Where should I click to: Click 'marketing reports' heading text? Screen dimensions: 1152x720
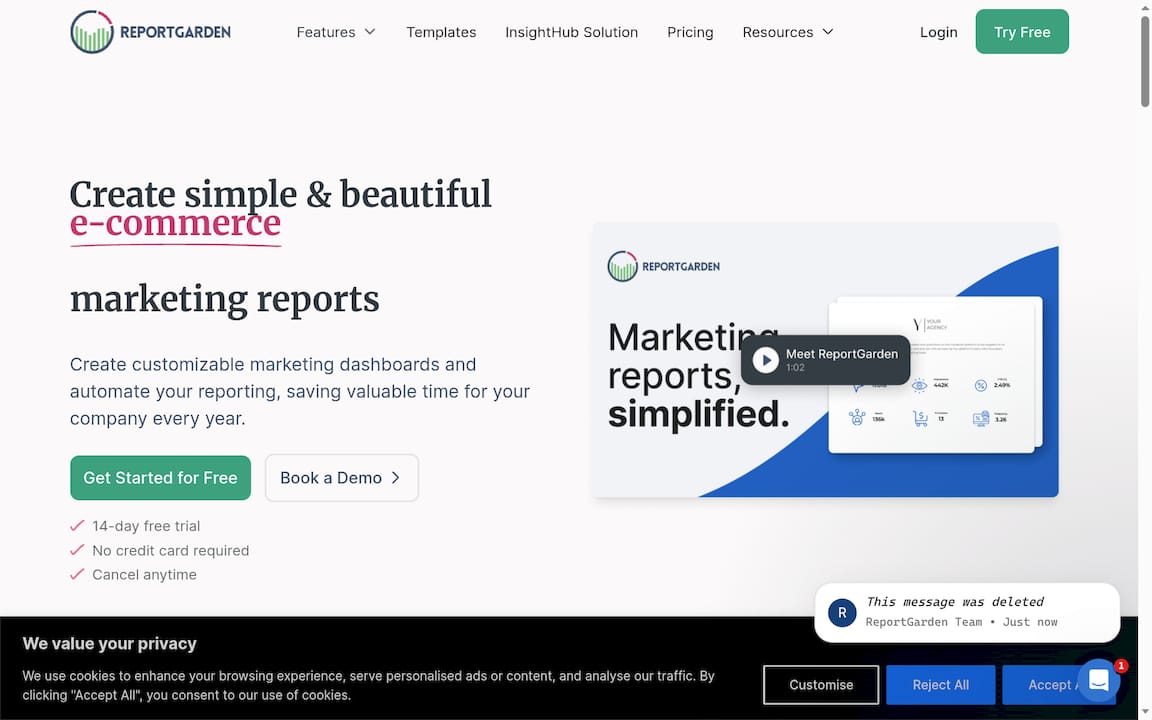225,299
